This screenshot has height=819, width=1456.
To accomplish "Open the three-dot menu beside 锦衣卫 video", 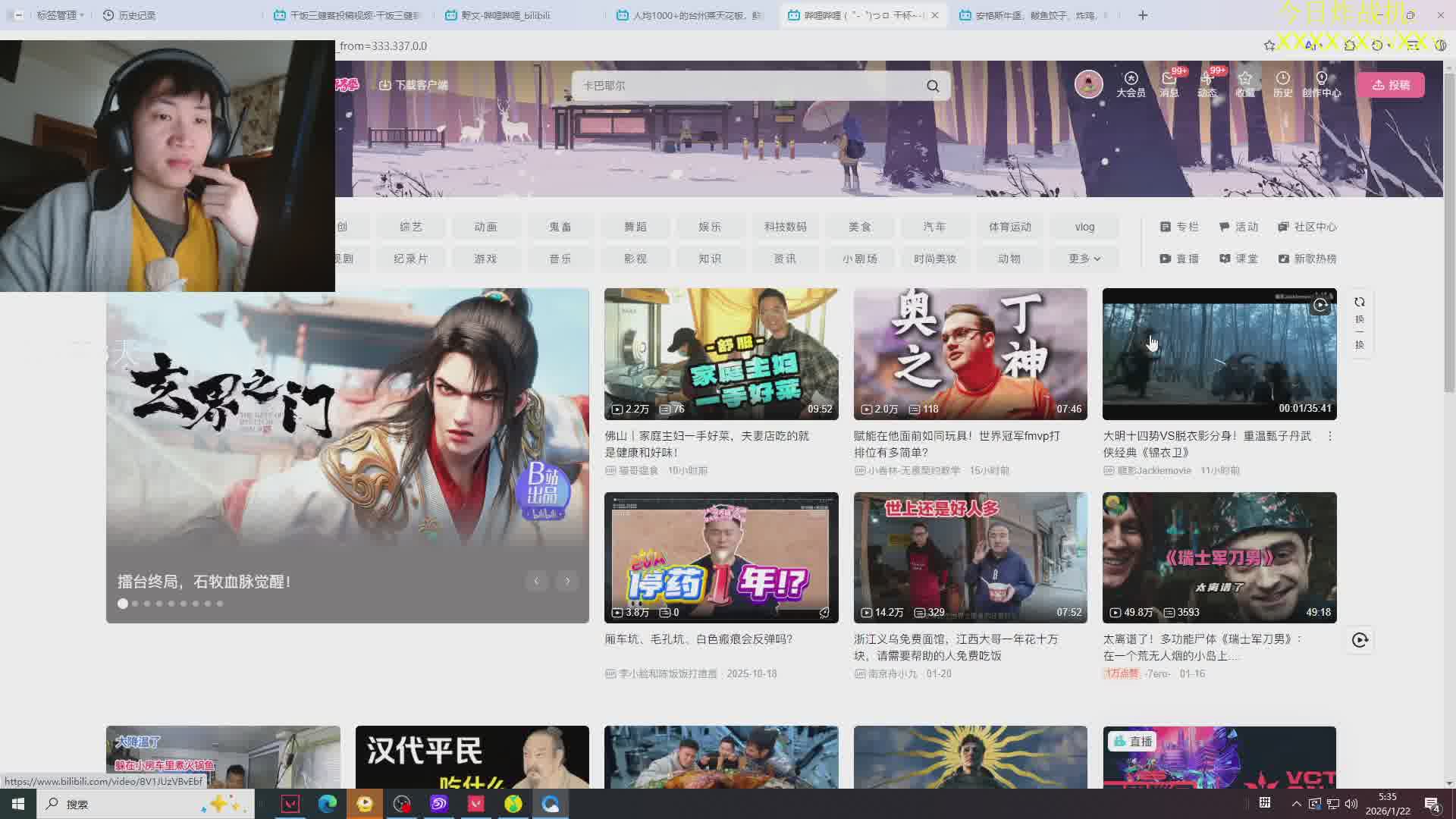I will pyautogui.click(x=1329, y=436).
